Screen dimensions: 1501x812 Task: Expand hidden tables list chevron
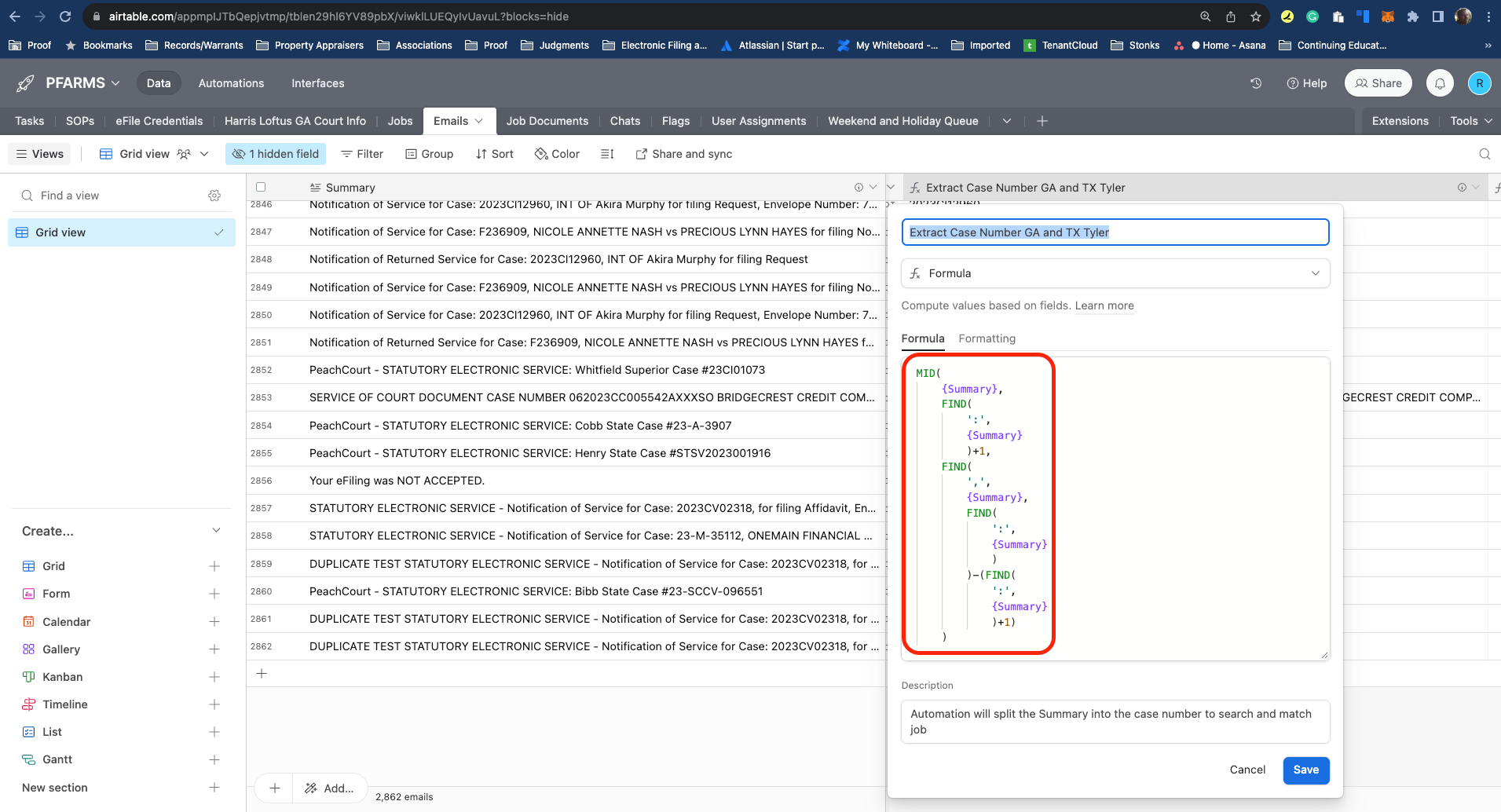[1007, 121]
